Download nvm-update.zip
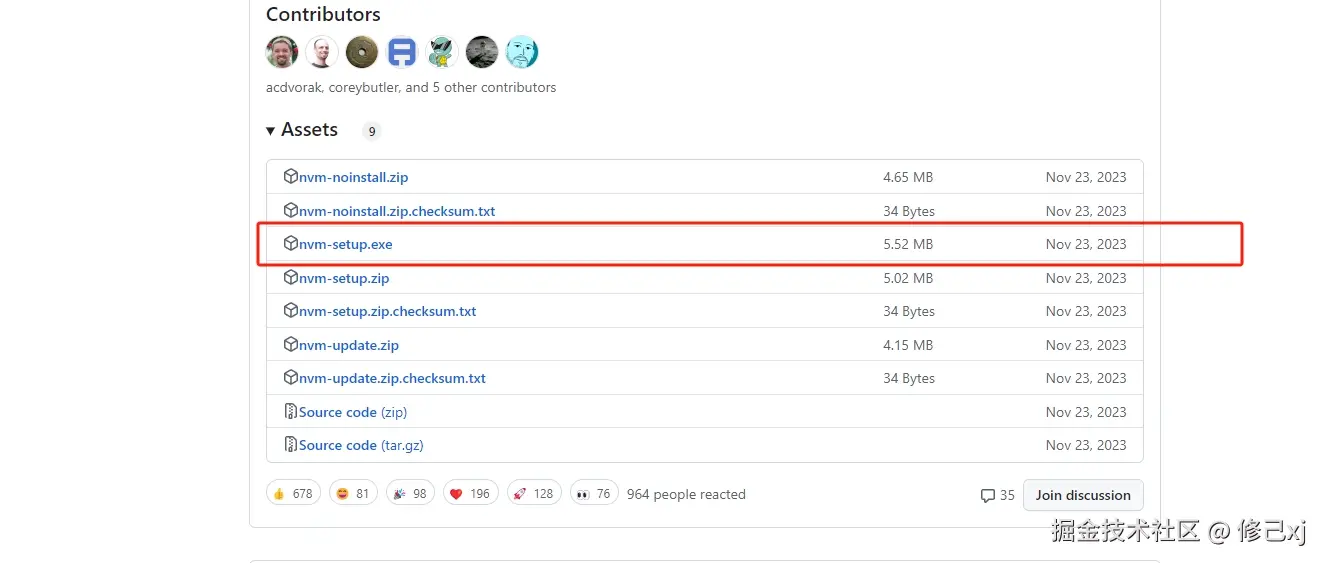 [349, 345]
